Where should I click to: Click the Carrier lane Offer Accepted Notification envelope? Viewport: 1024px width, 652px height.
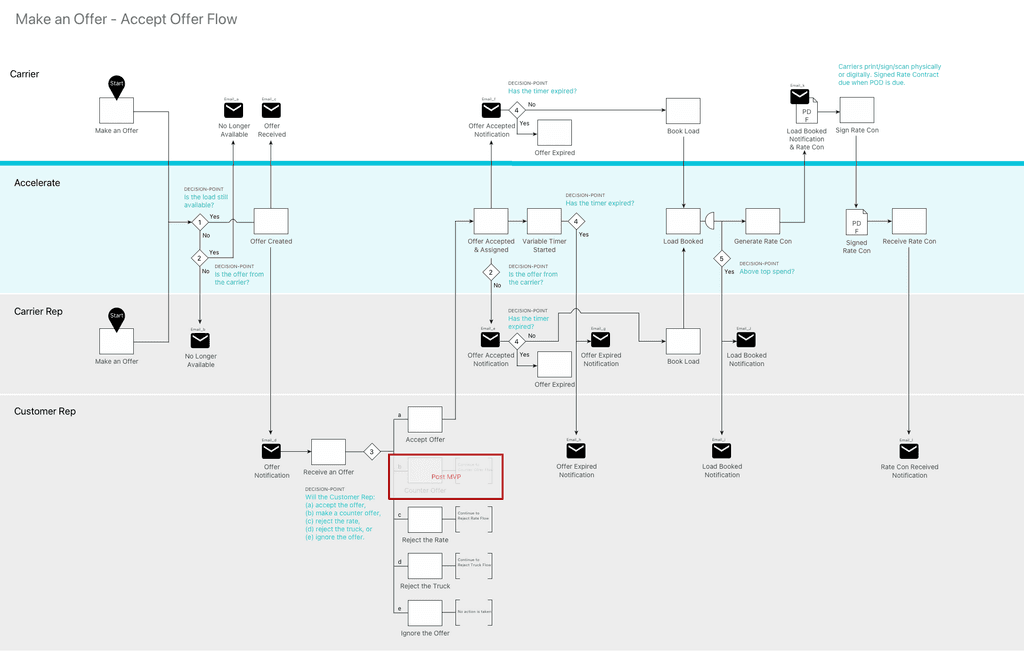491,110
